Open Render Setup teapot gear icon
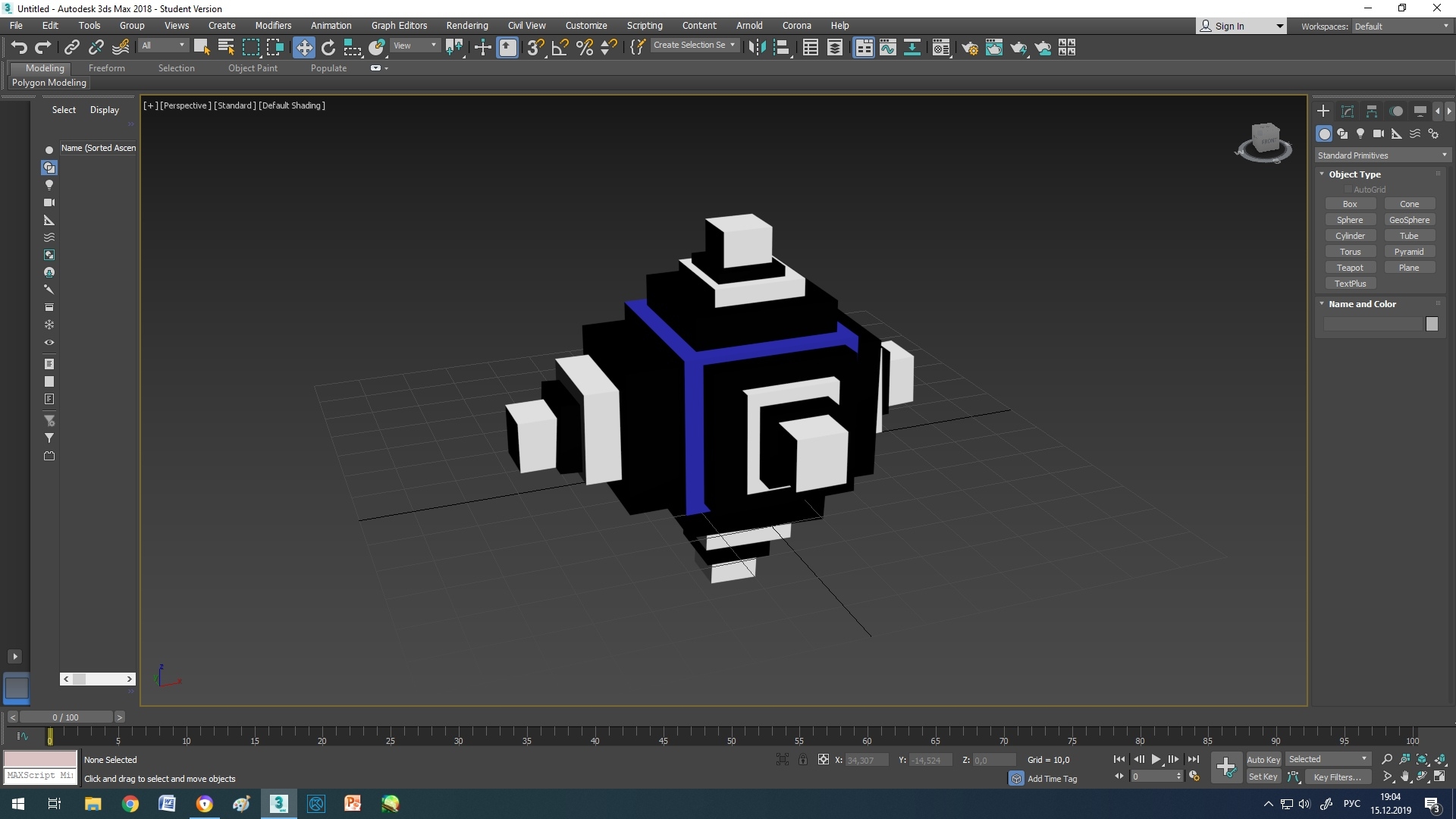This screenshot has height=819, width=1456. (969, 48)
